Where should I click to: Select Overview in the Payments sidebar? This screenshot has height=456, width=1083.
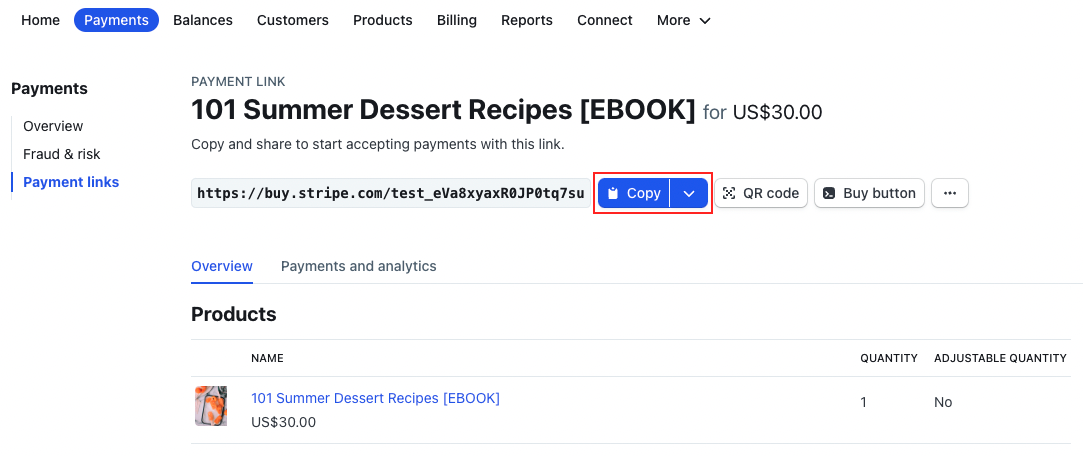[53, 126]
